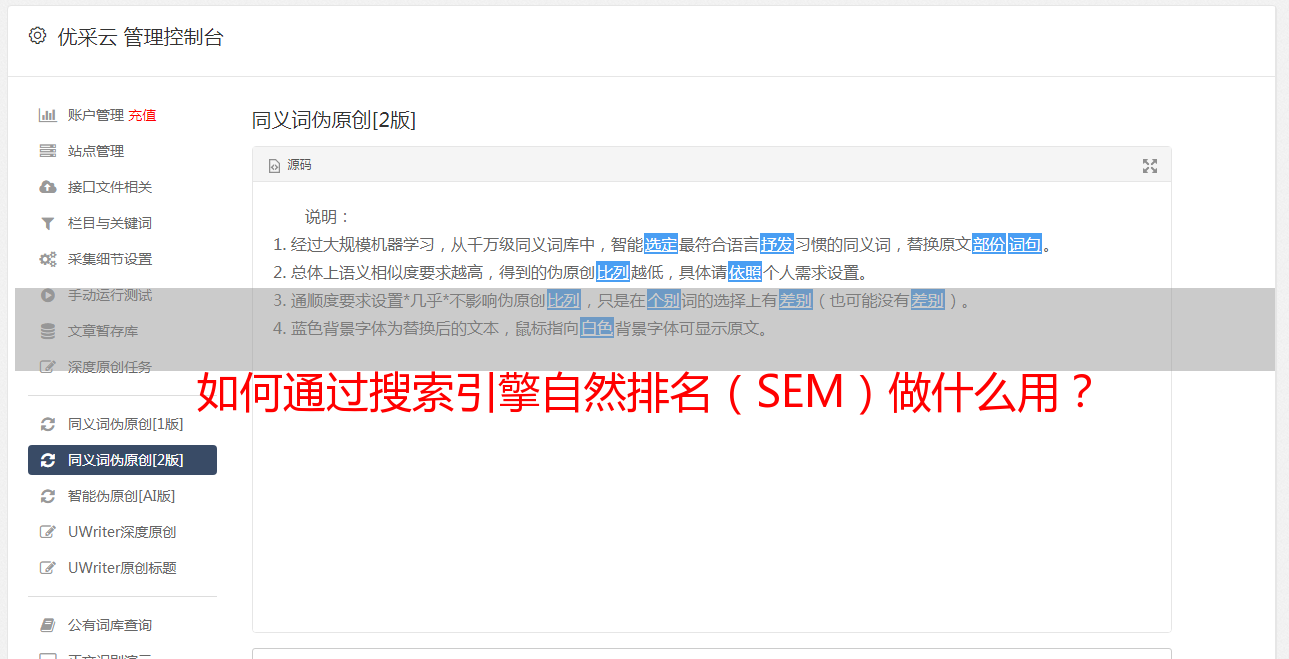This screenshot has width=1289, height=659.
Task: Open 采集细节设置 gears icon
Action: [x=47, y=259]
